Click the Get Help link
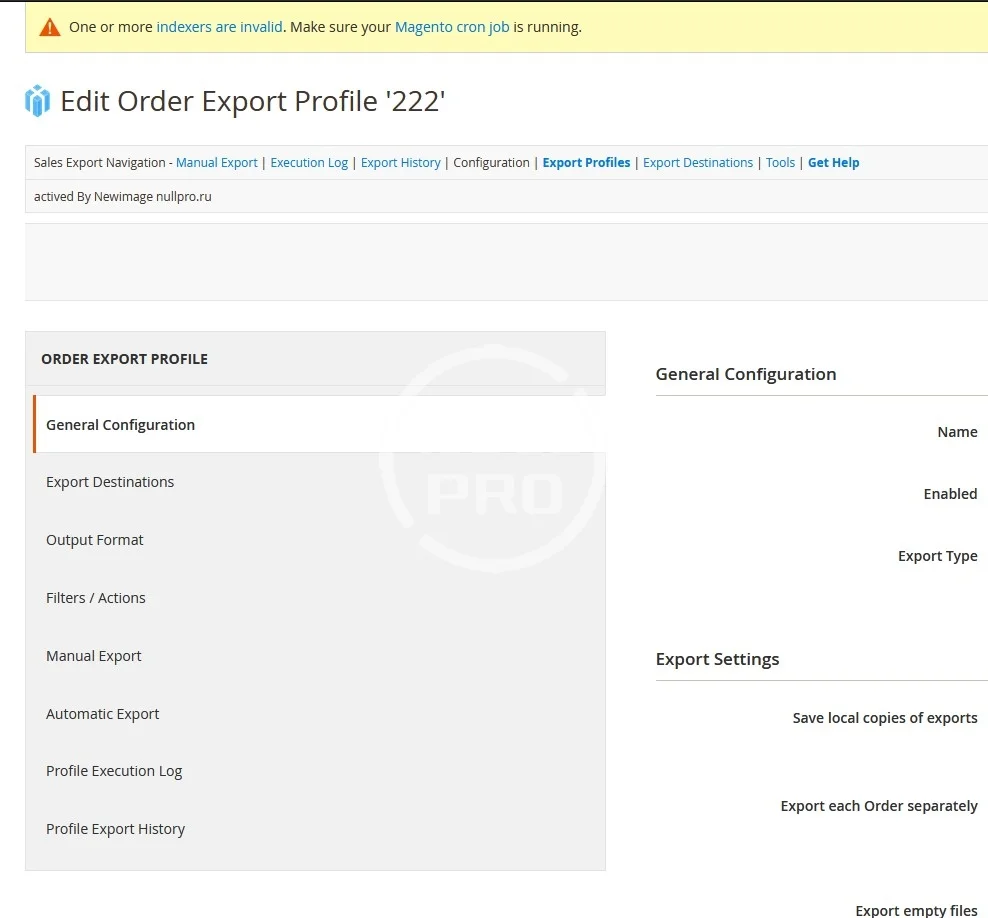 point(833,163)
